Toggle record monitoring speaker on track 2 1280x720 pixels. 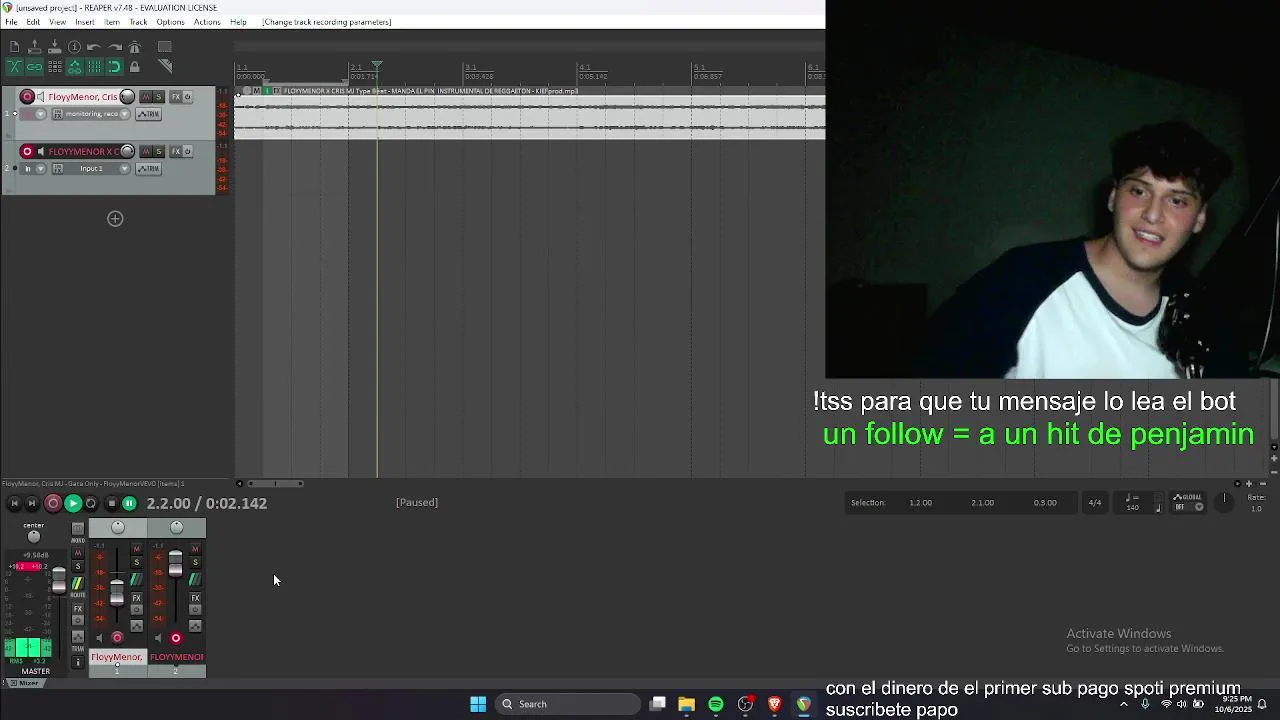41,152
